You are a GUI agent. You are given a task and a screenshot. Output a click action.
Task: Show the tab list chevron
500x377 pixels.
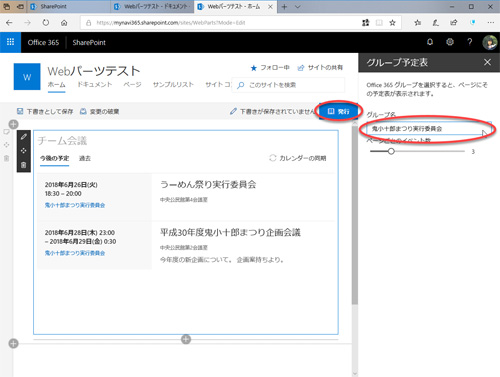[x=298, y=7]
